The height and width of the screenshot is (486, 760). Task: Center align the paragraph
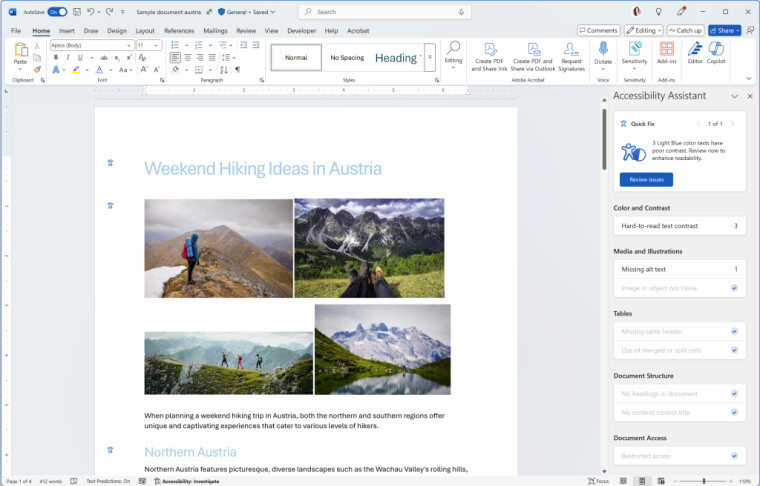click(188, 57)
